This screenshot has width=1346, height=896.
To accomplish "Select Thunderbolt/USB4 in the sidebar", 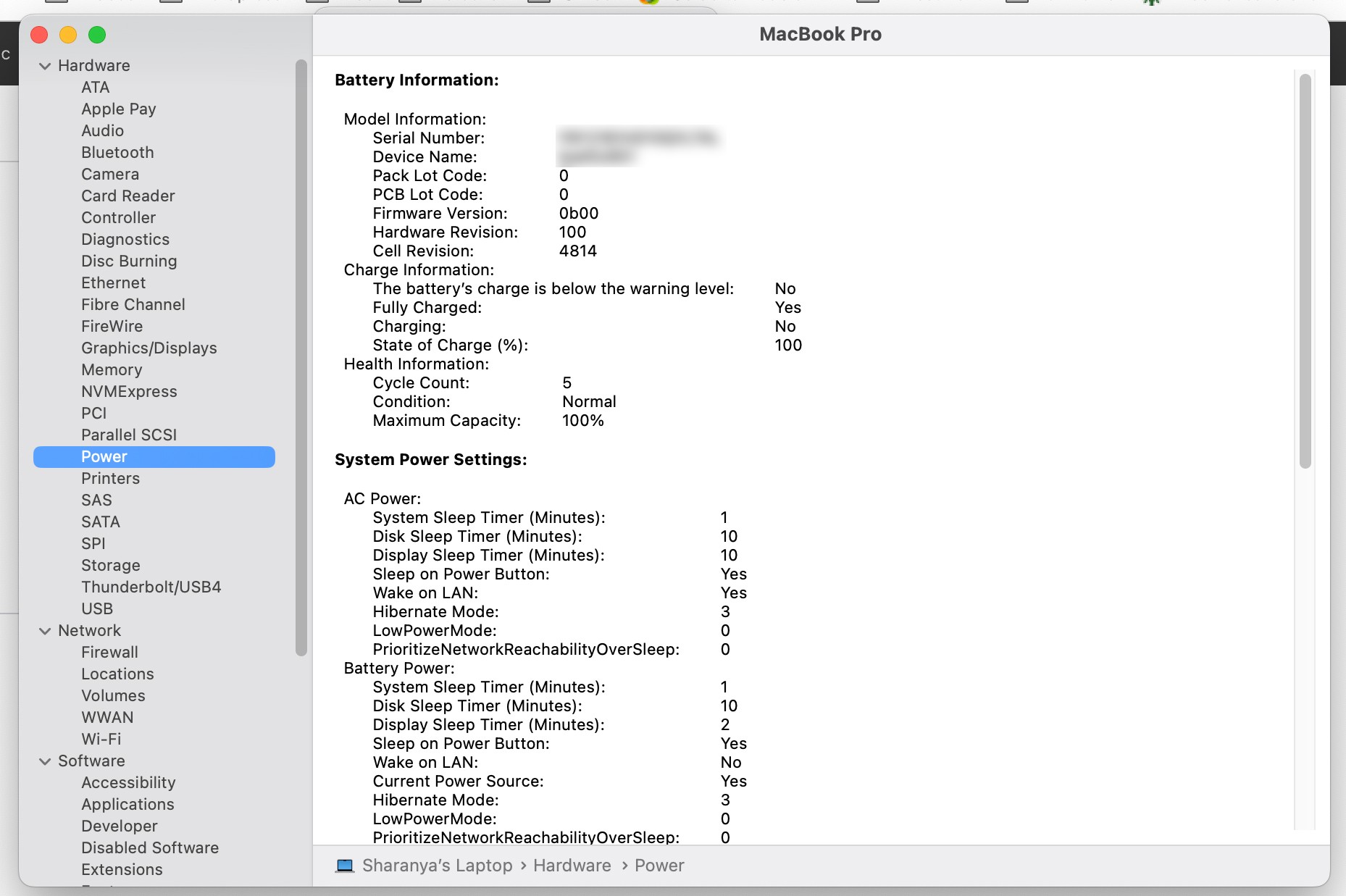I will tap(151, 587).
